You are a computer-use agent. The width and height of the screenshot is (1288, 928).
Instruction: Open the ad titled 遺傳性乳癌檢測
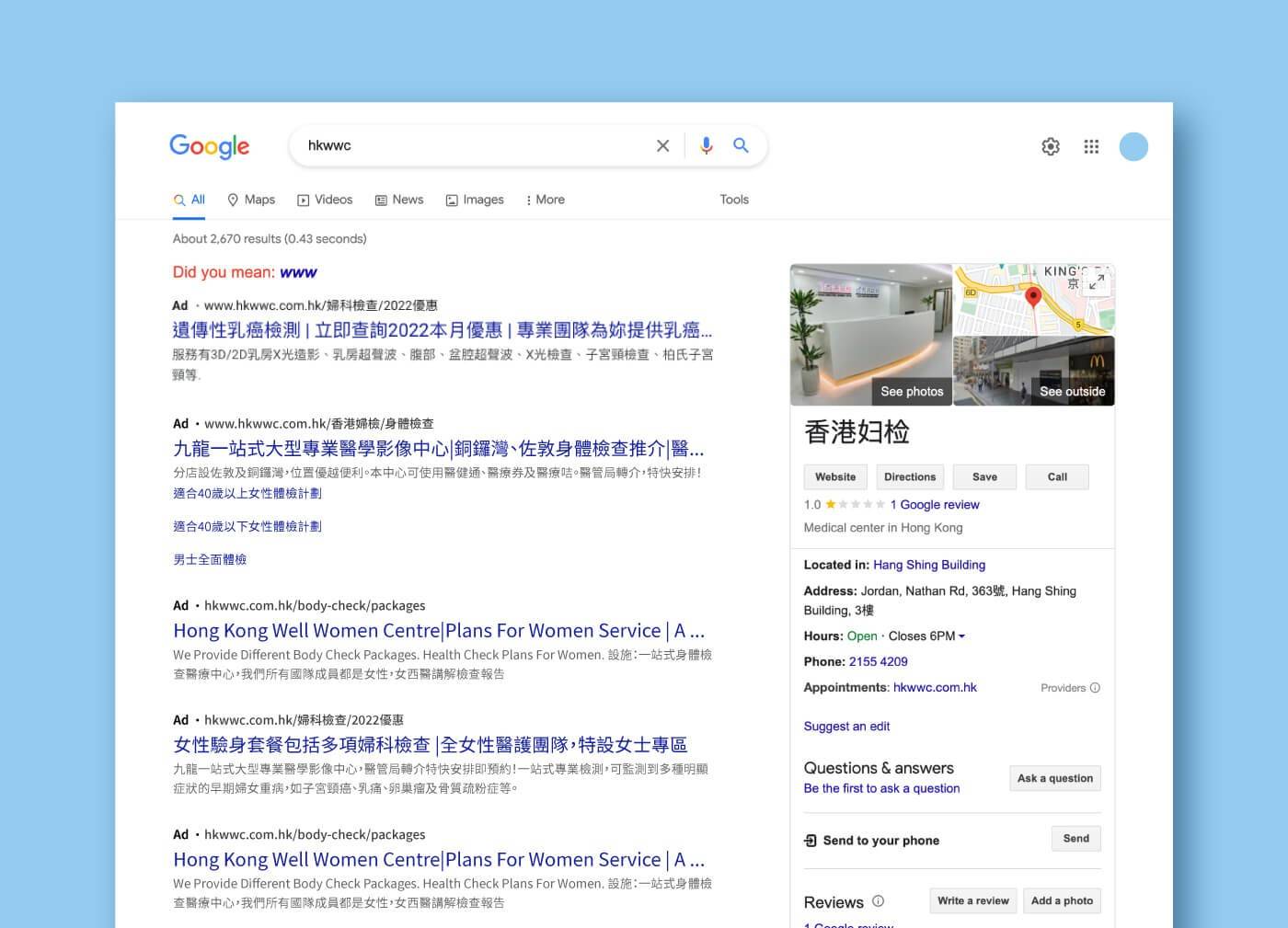point(443,329)
